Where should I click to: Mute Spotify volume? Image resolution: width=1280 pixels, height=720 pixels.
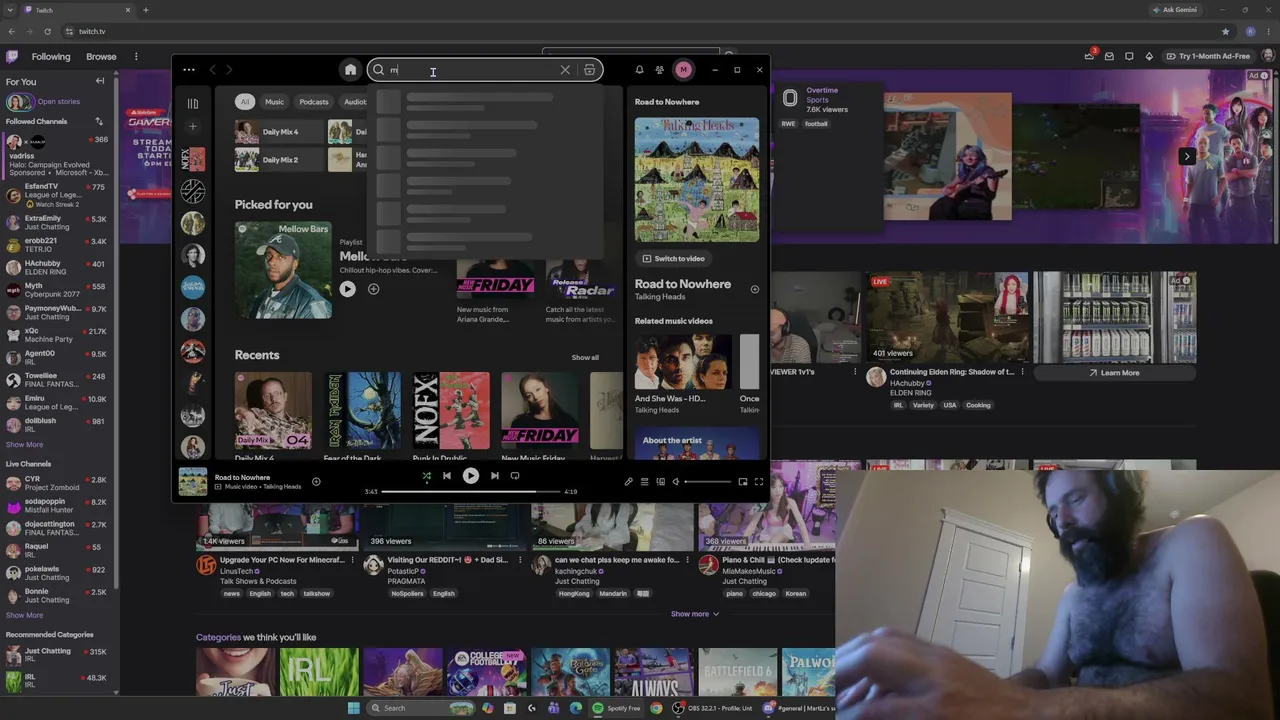[x=675, y=482]
